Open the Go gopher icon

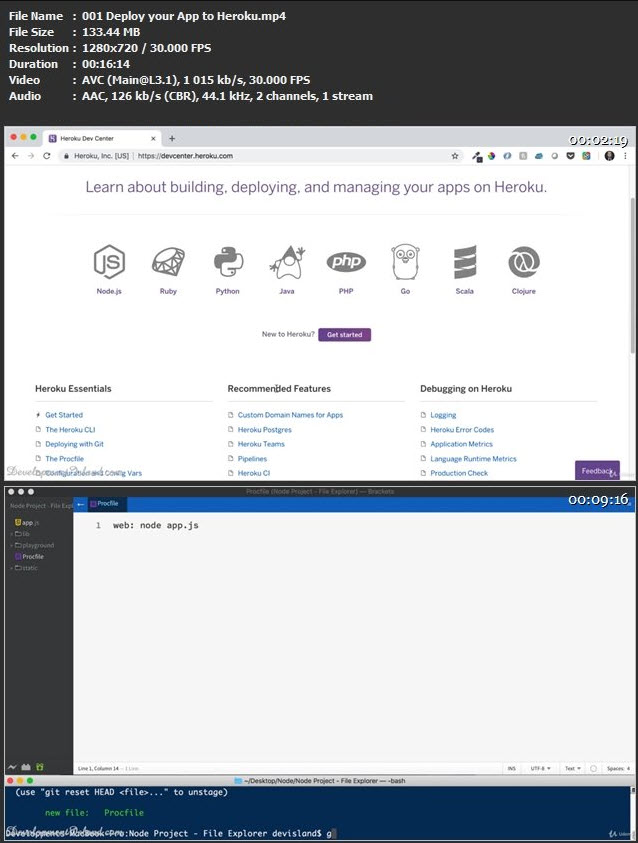(x=405, y=261)
